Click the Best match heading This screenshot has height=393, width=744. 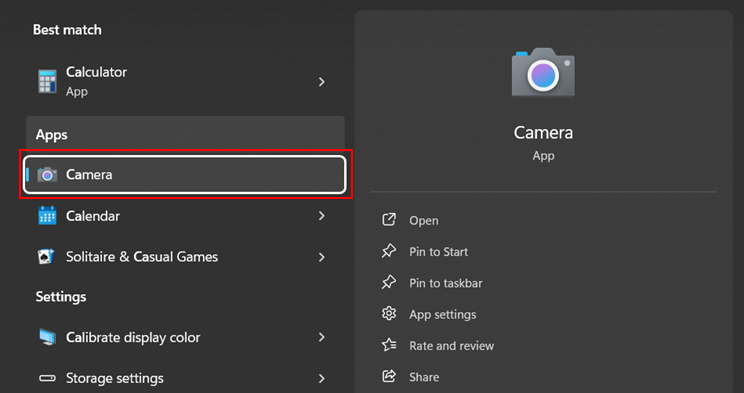point(67,29)
